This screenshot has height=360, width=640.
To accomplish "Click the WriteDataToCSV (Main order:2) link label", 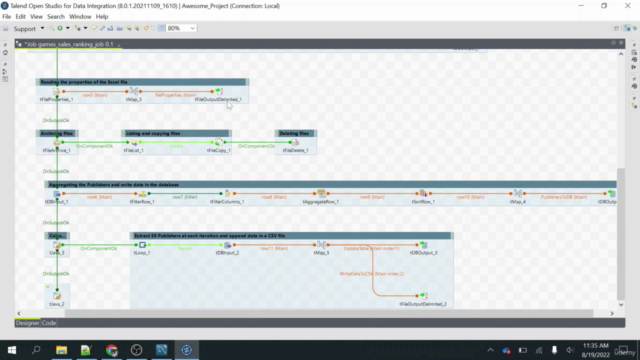I will pyautogui.click(x=371, y=274).
